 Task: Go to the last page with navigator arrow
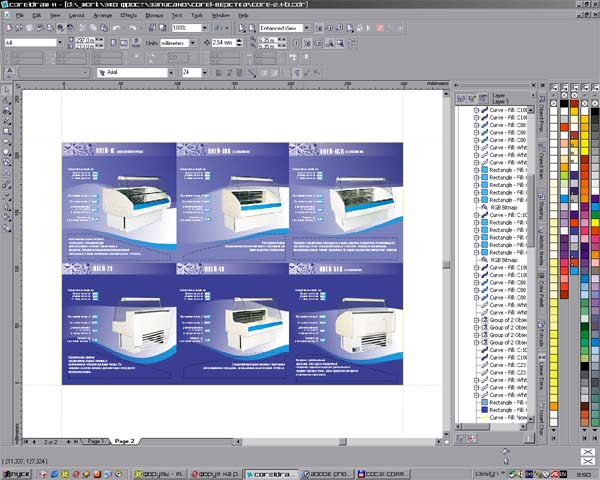(x=76, y=442)
